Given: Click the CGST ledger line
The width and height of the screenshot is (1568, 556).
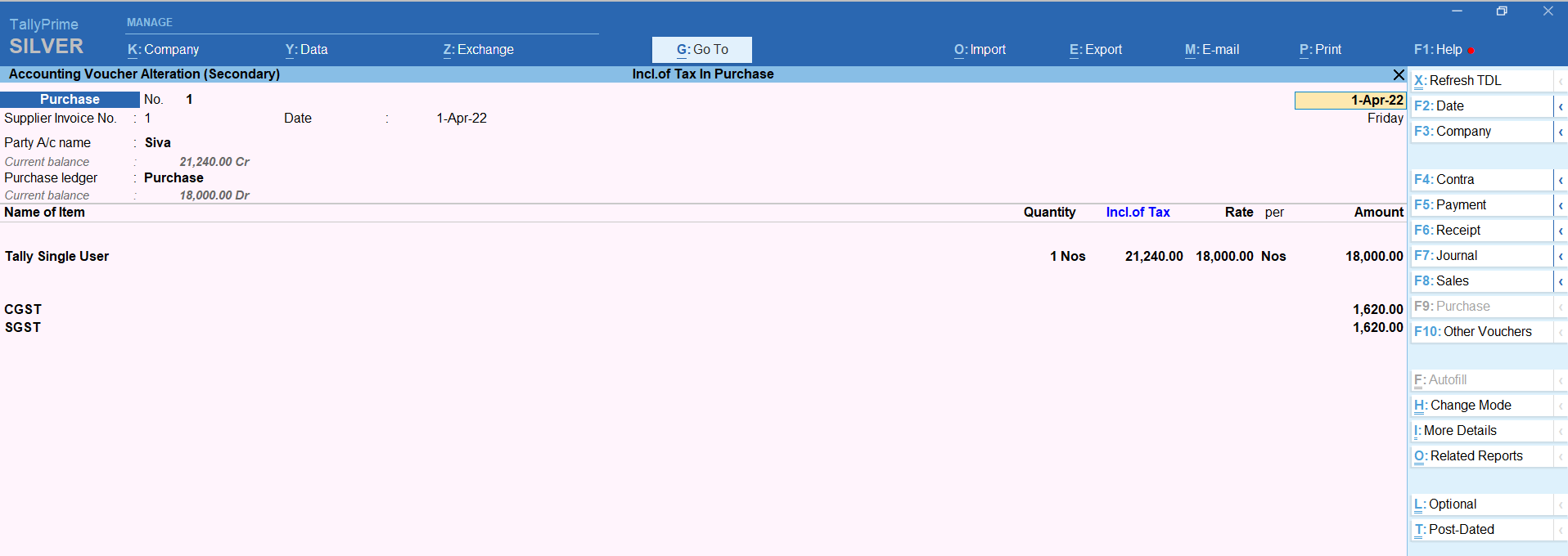Looking at the screenshot, I should click(704, 310).
